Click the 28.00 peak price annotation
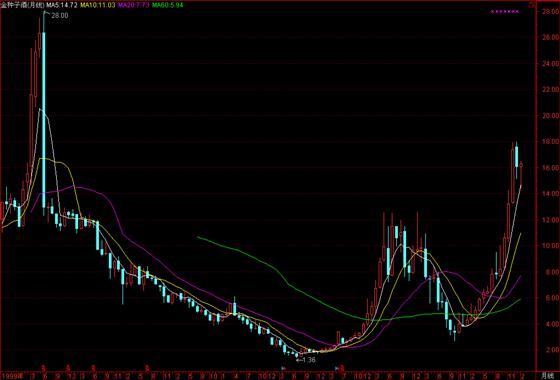The width and height of the screenshot is (560, 380). click(60, 16)
